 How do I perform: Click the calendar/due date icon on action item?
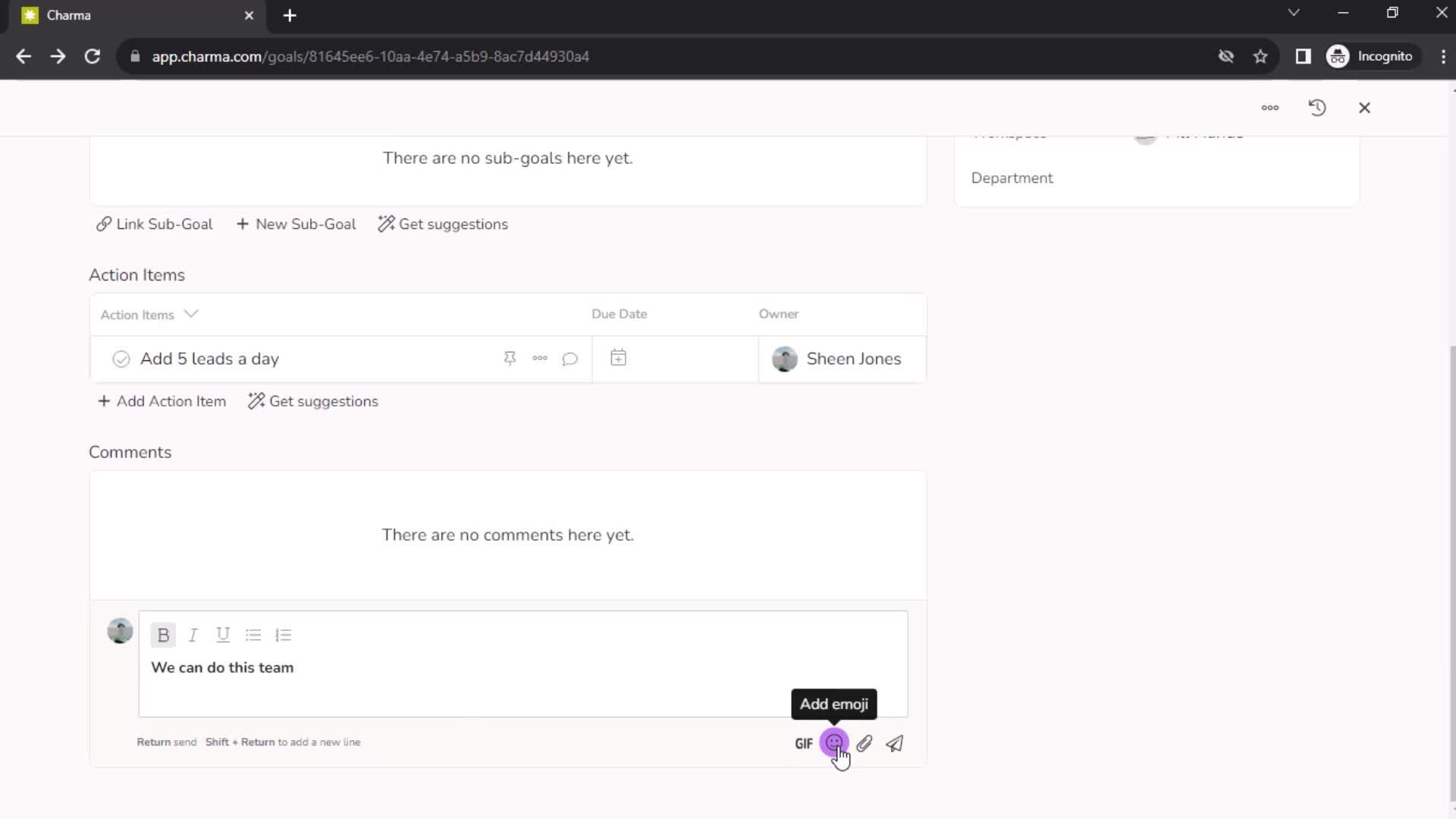pyautogui.click(x=618, y=357)
